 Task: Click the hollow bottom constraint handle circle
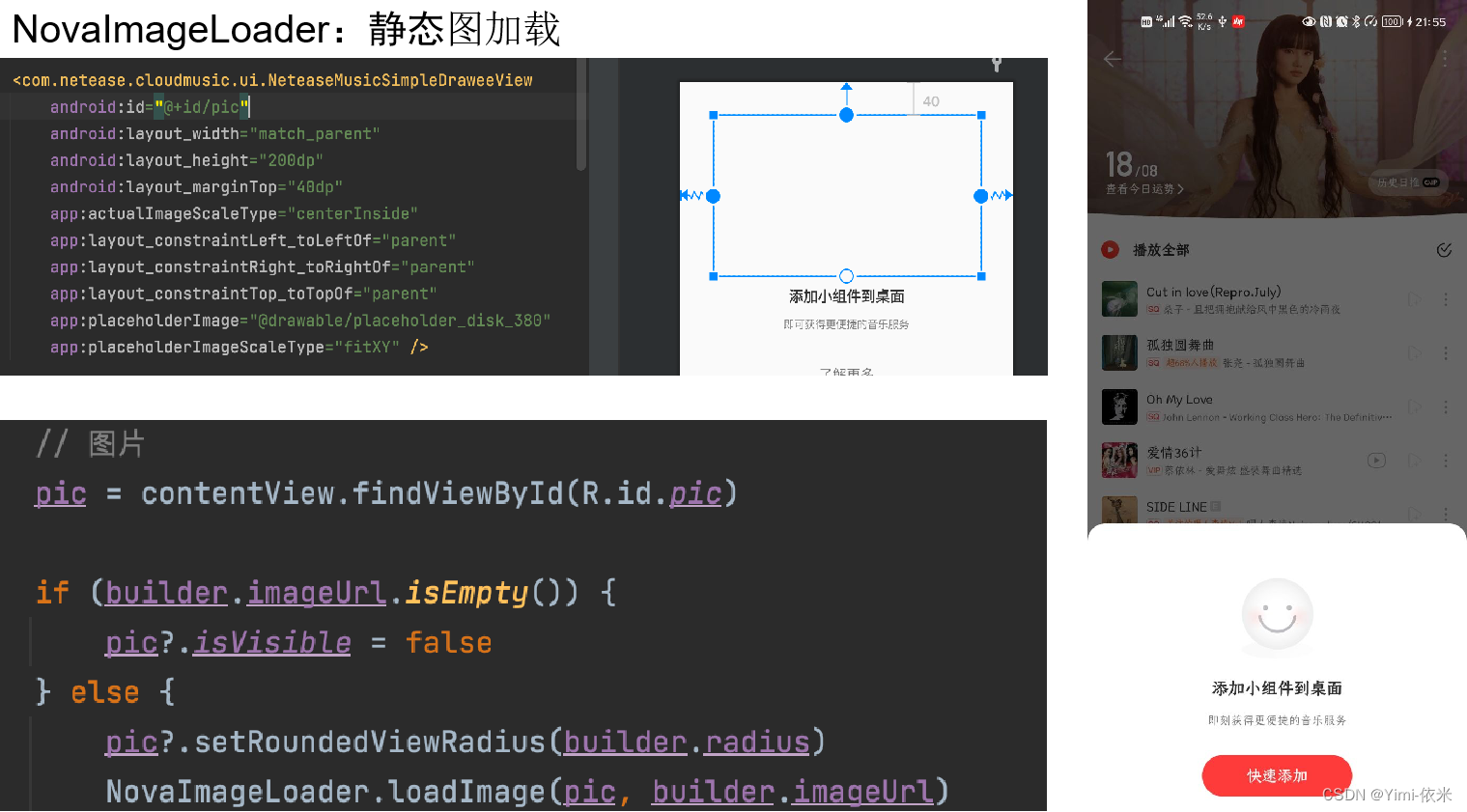click(x=846, y=276)
